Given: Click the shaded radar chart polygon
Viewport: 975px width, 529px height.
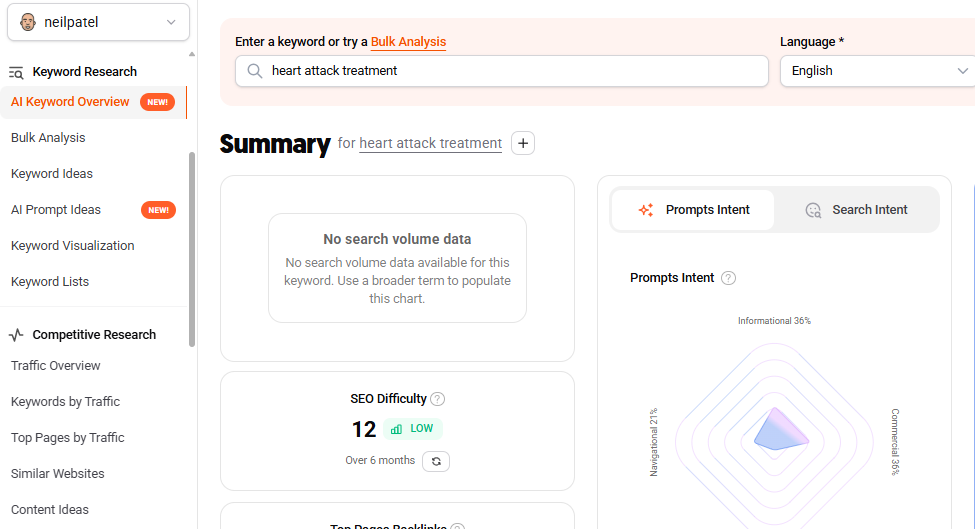Looking at the screenshot, I should tap(781, 430).
